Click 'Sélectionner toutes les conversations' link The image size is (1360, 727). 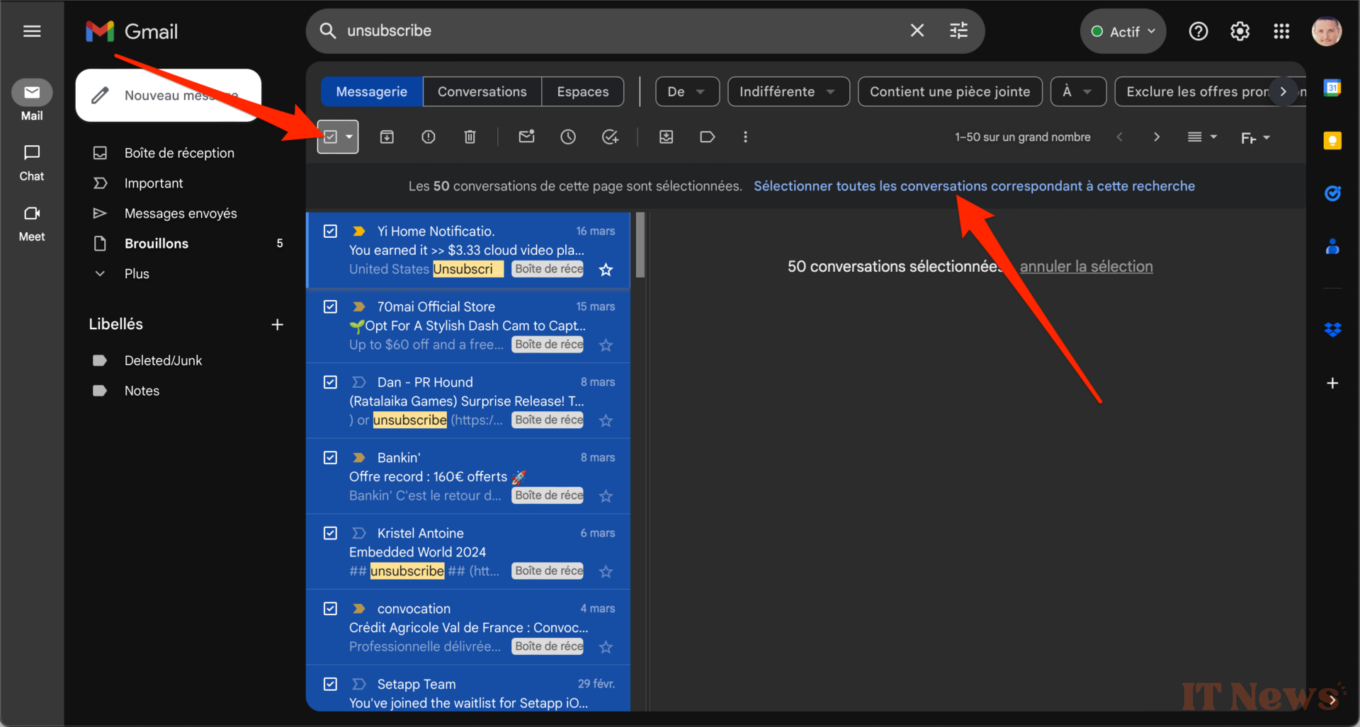pyautogui.click(x=974, y=186)
